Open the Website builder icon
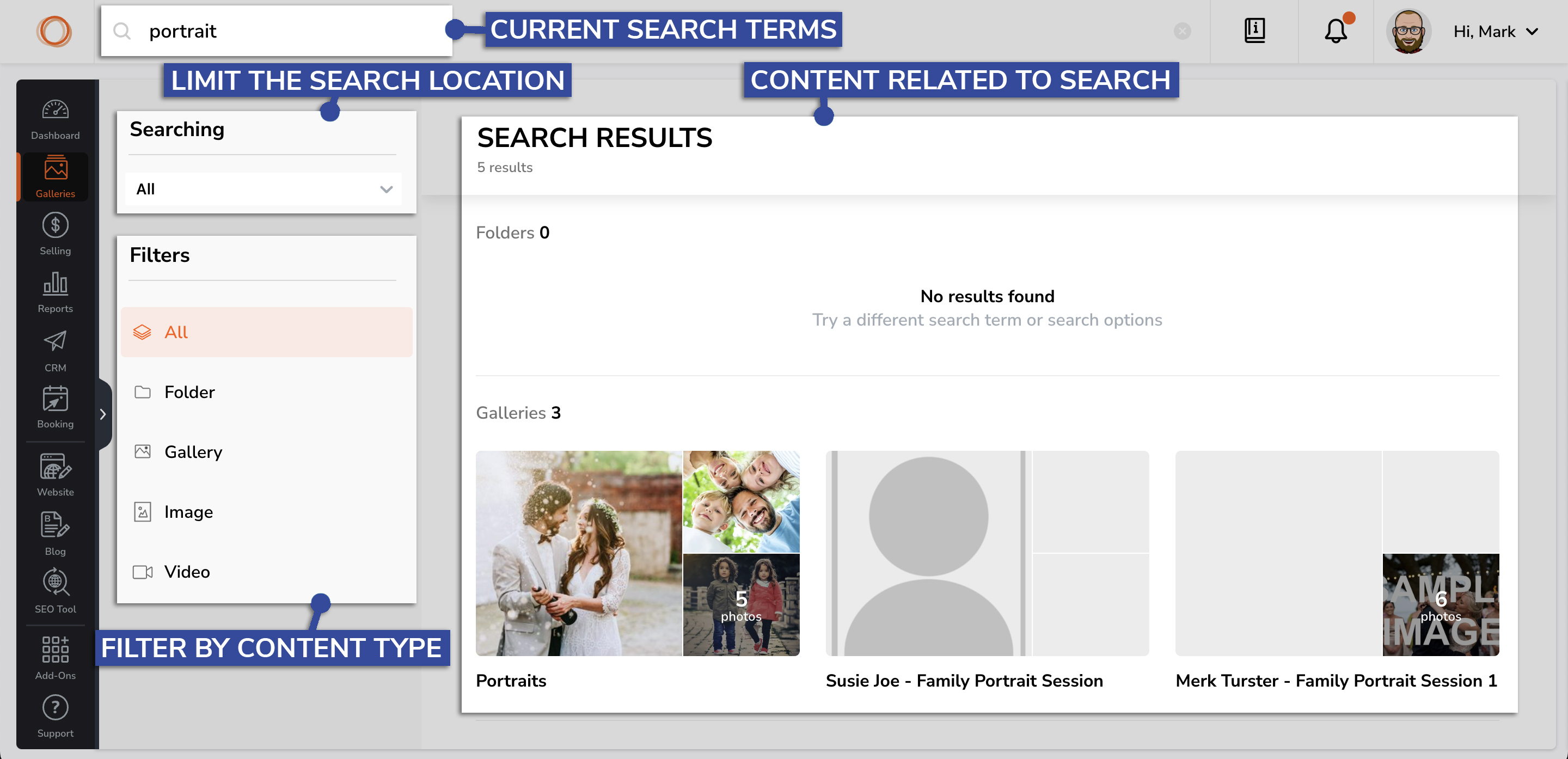 pos(56,475)
